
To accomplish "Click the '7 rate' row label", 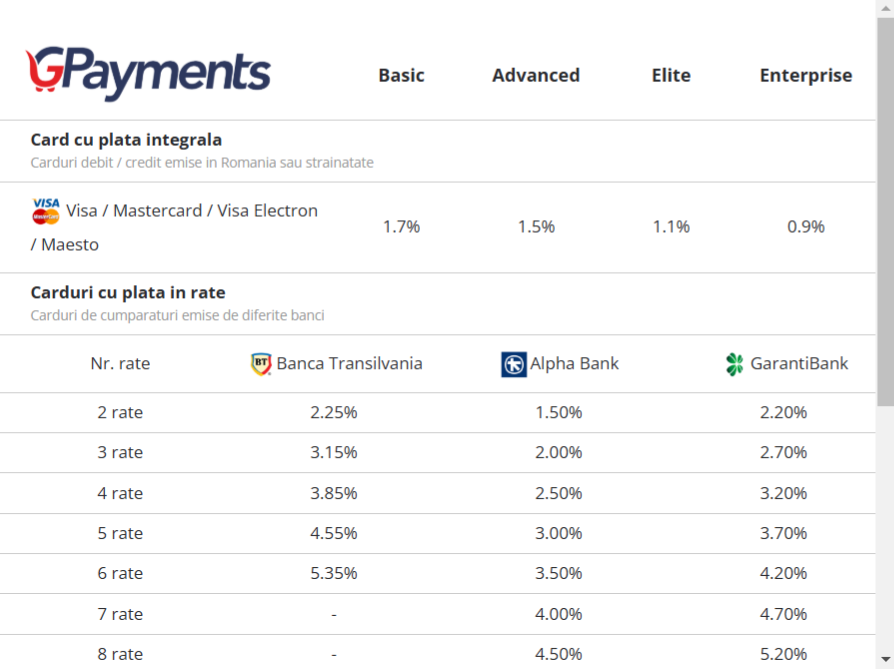I will pos(120,614).
